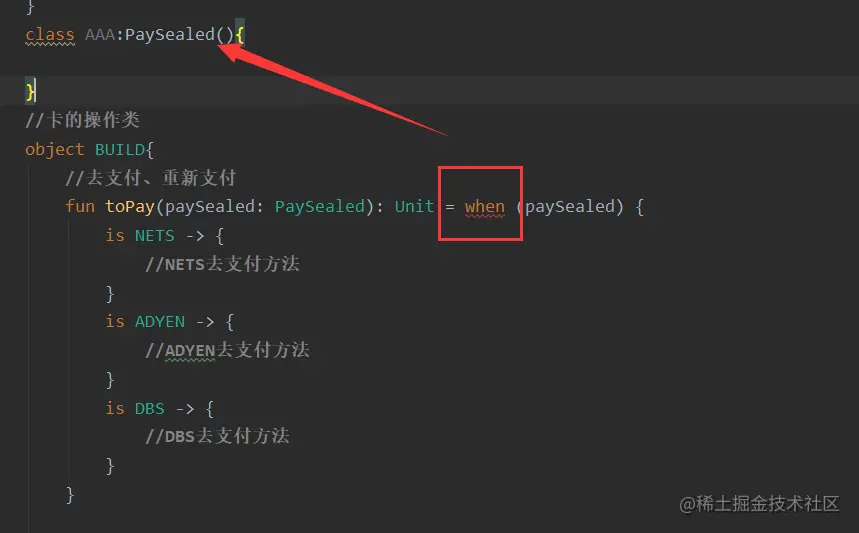
Task: Click the 'fun' keyword
Action: point(80,207)
